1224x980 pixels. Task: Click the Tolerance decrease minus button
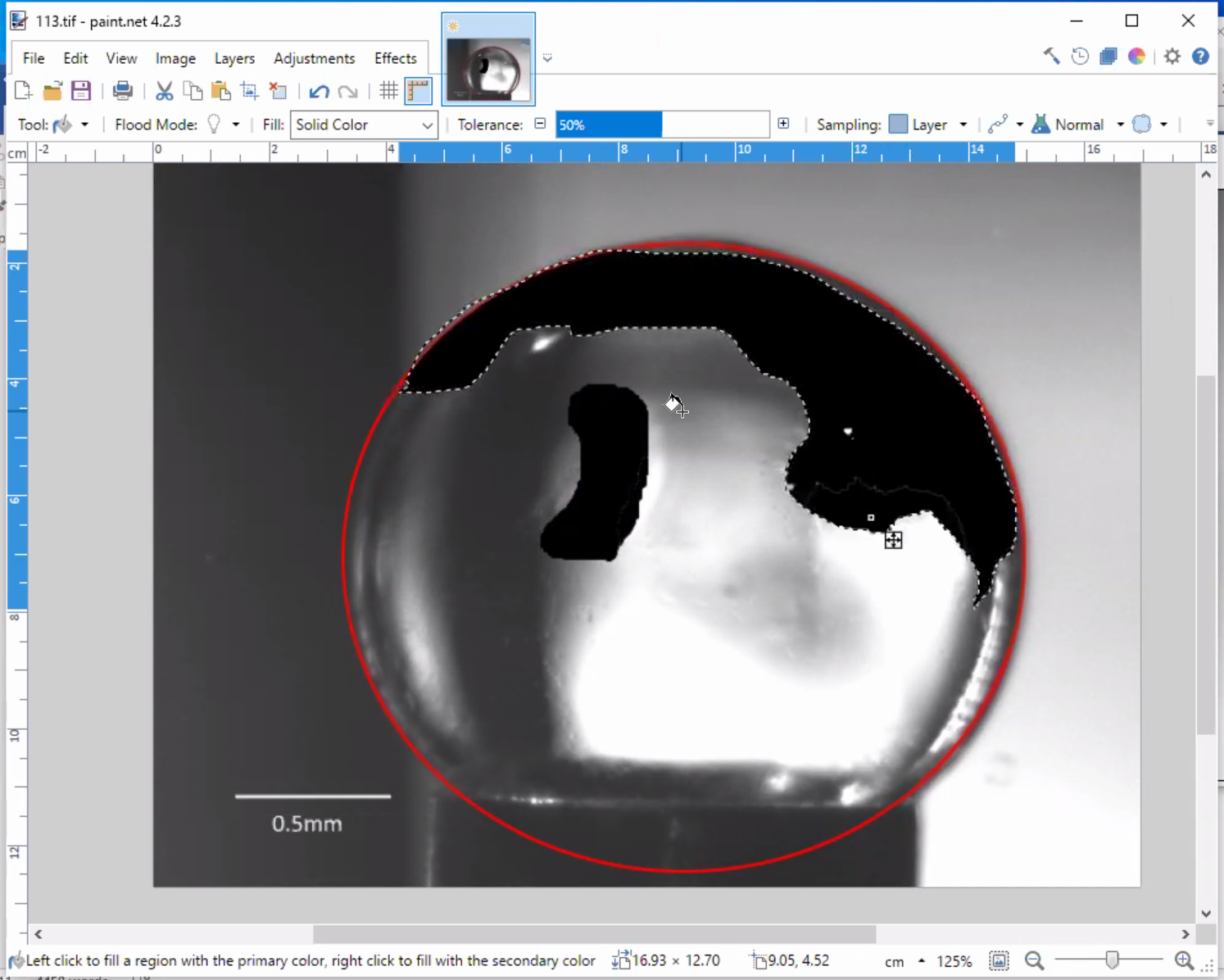[x=540, y=124]
